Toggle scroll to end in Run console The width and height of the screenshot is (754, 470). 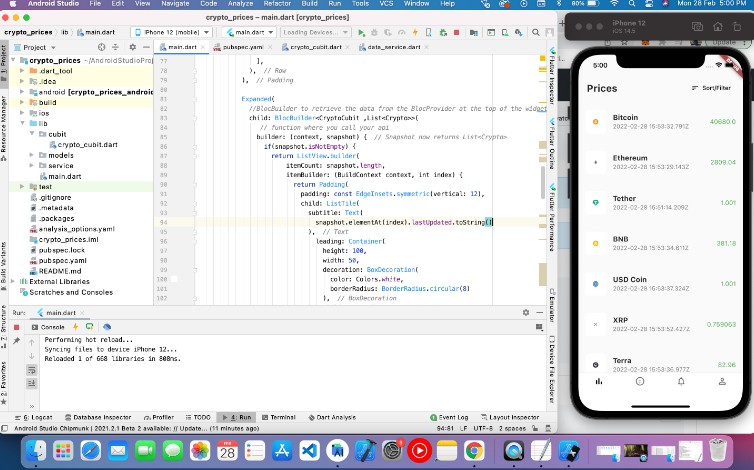[x=32, y=383]
